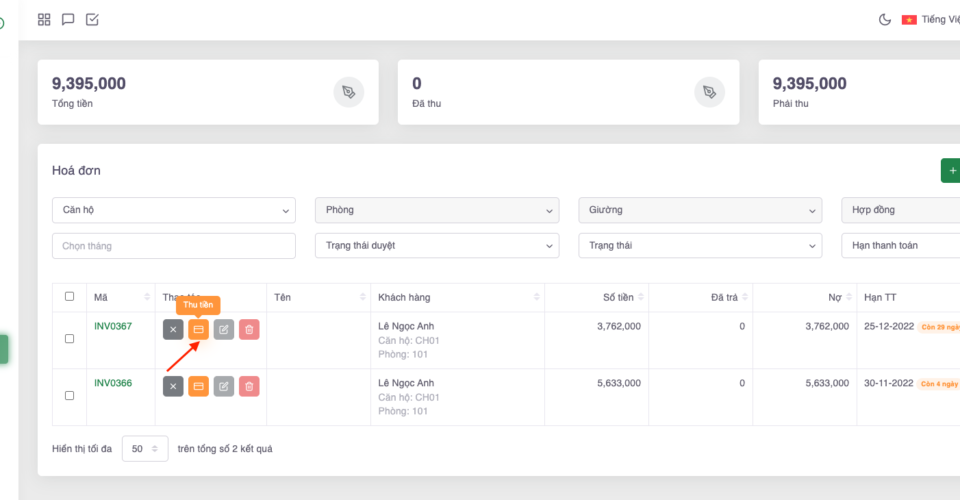Viewport: 960px width, 500px height.
Task: Open the Phòng dropdown filter
Action: [x=436, y=210]
